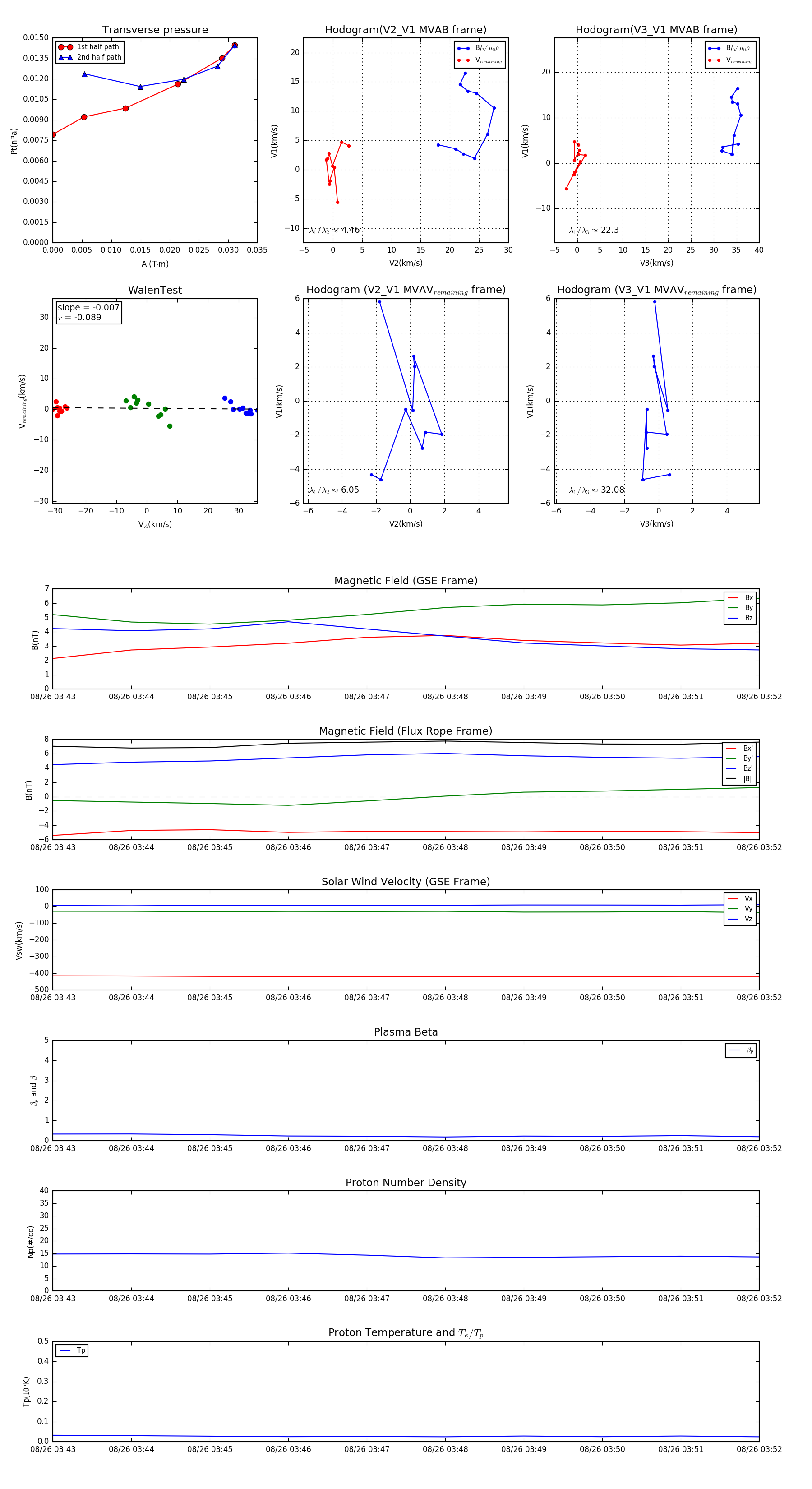
Task: Click the dashed fit line in the WalenTest plot
Action: (155, 408)
